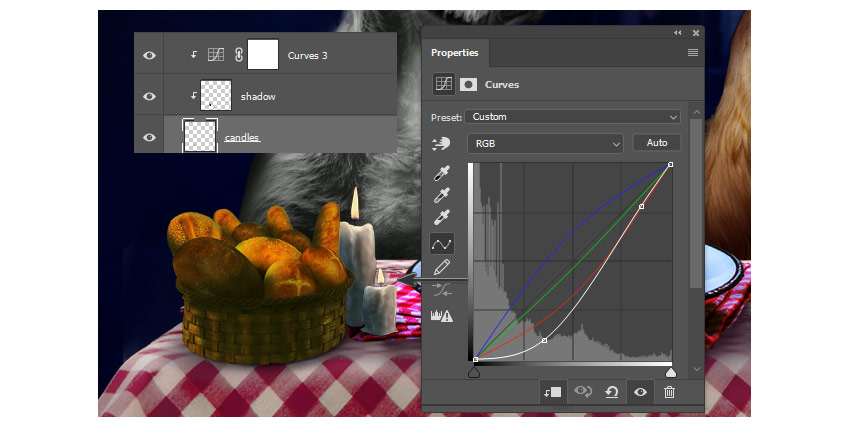This screenshot has height=428, width=850.
Task: Select the top-right curve endpoint
Action: pos(671,164)
